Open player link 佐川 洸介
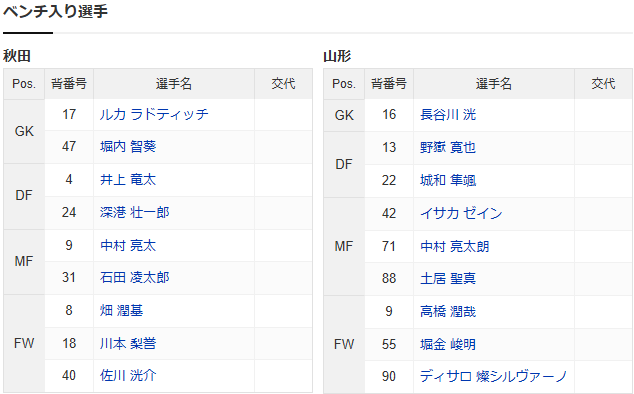634x394 pixels. (128, 376)
